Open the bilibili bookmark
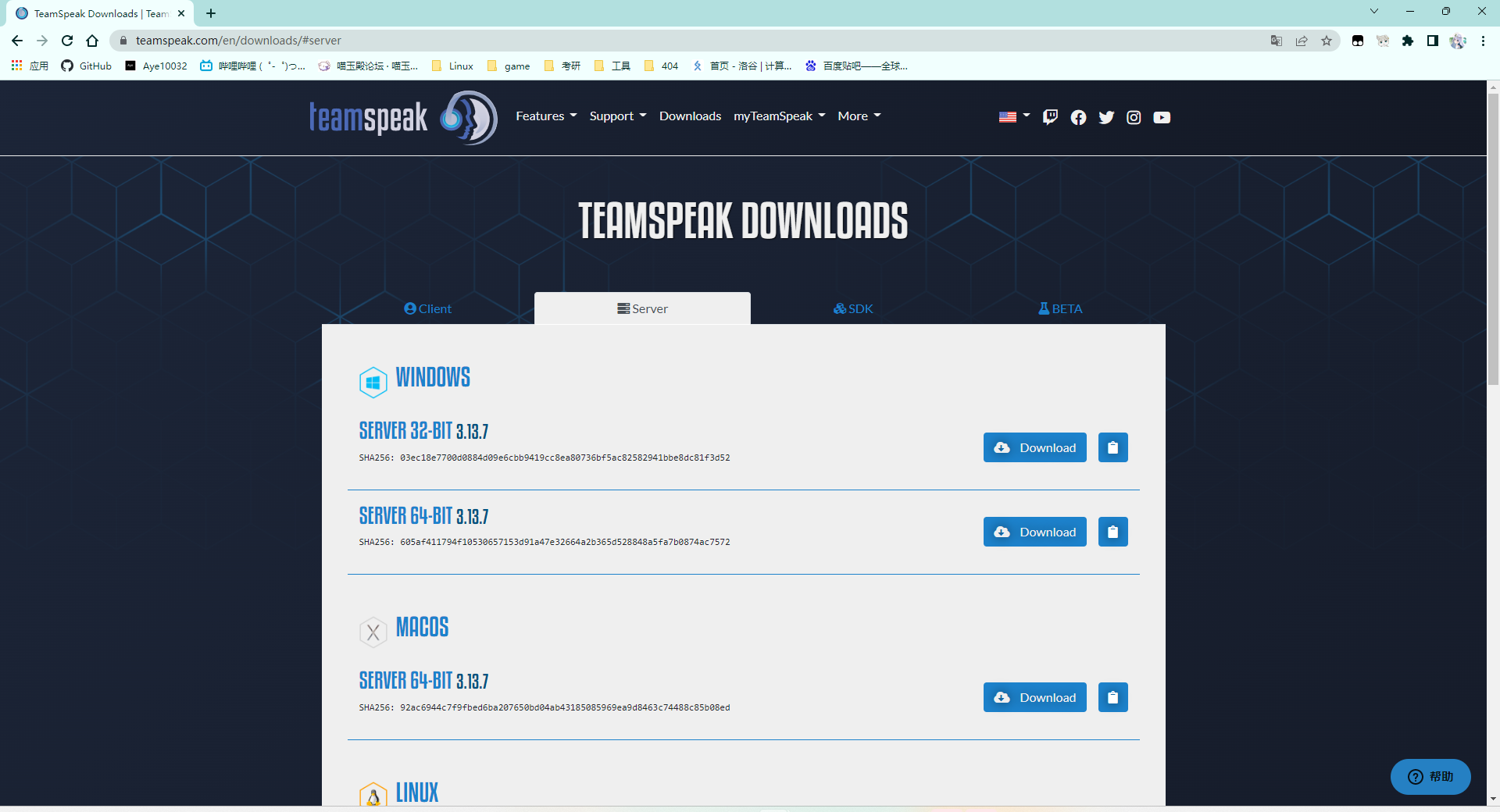Viewport: 1500px width, 812px height. (x=252, y=66)
